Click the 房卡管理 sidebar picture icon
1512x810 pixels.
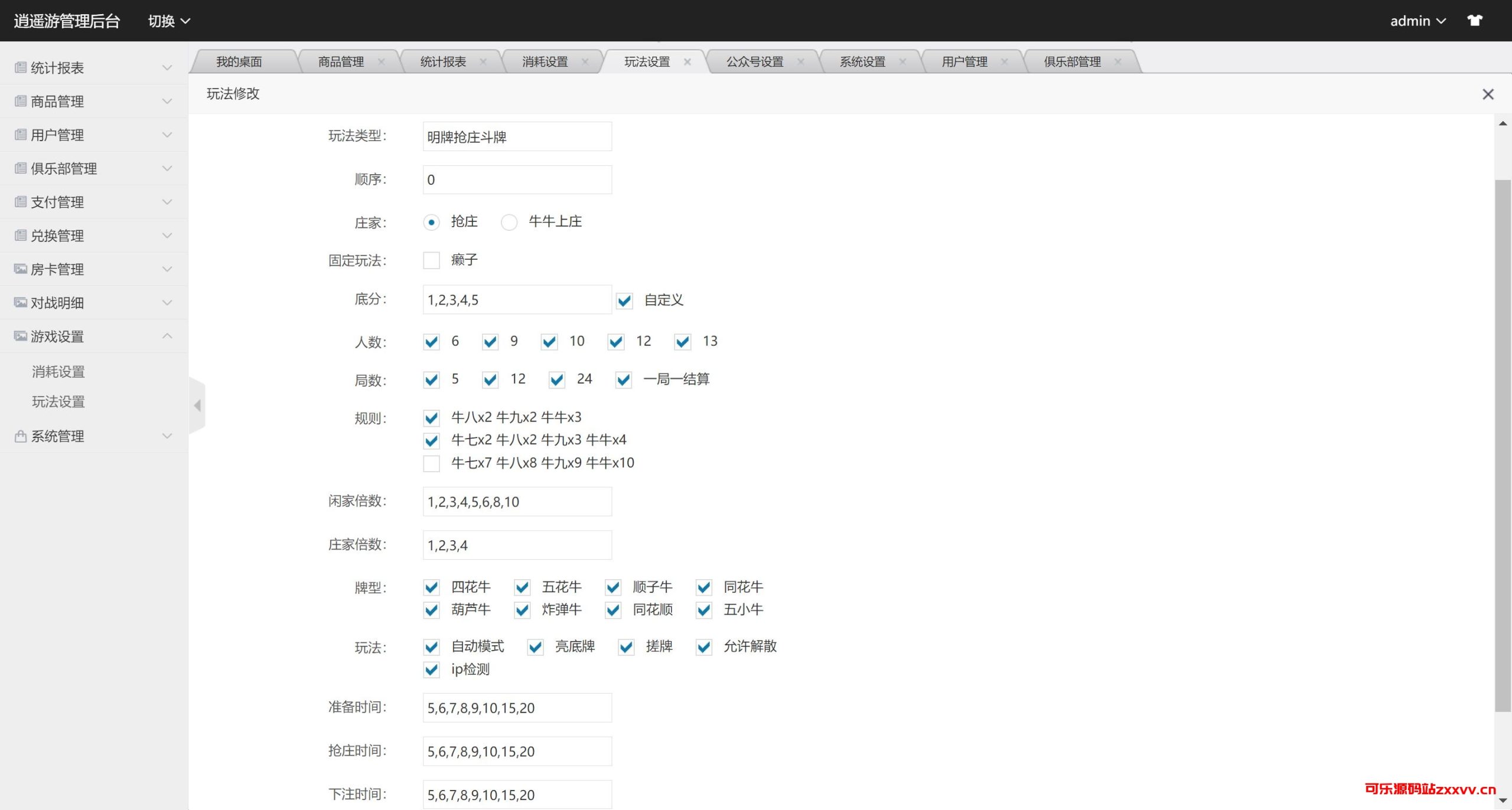(21, 269)
